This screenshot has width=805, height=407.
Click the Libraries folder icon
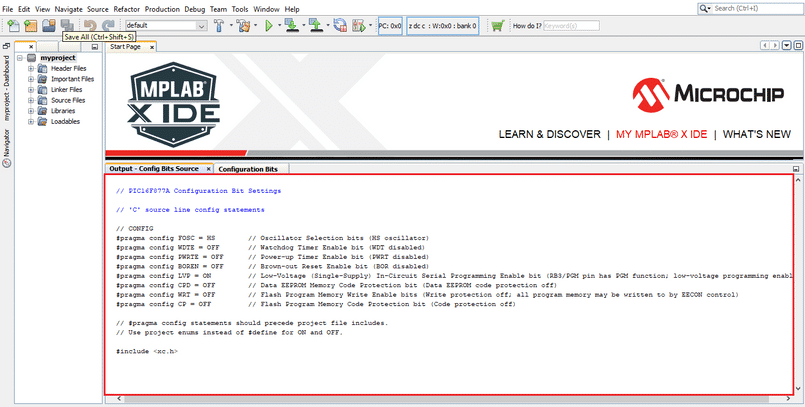[42, 111]
